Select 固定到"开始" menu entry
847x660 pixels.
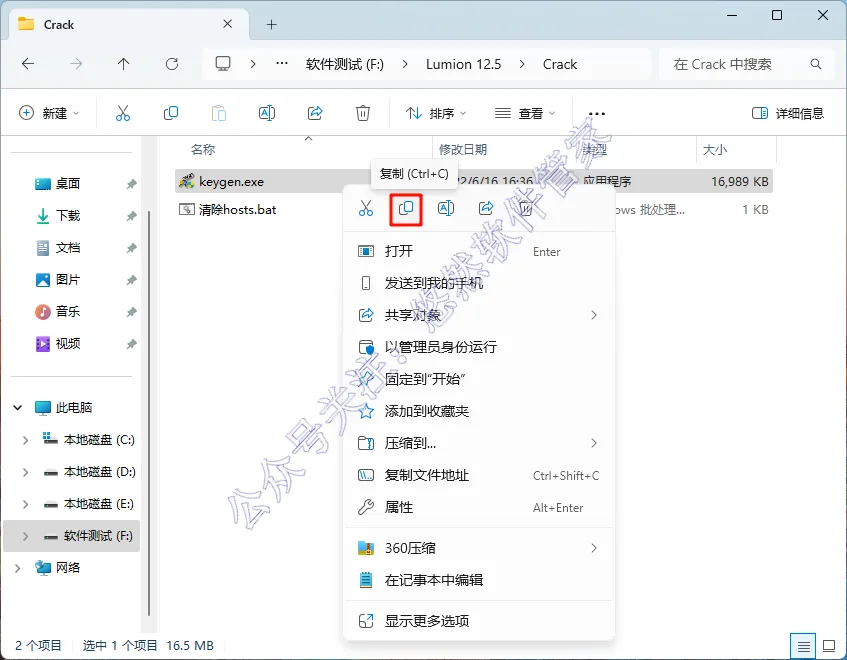tap(479, 379)
